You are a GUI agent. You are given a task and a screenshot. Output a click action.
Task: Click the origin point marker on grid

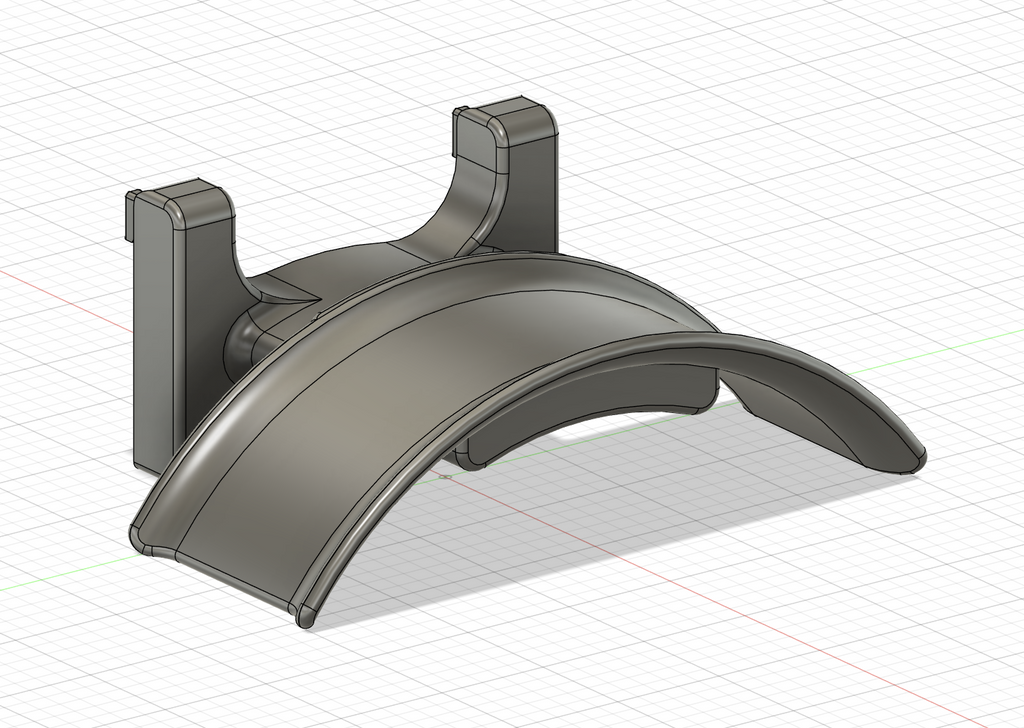[x=446, y=476]
